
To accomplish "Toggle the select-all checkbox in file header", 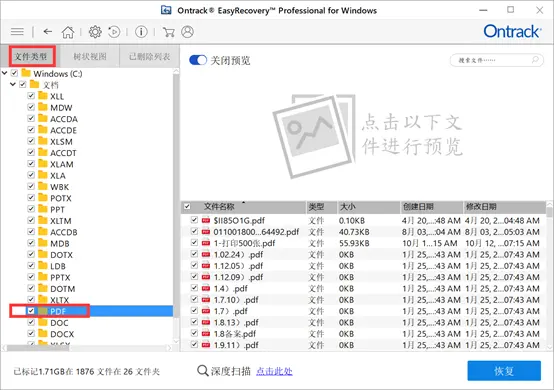I will (x=187, y=206).
